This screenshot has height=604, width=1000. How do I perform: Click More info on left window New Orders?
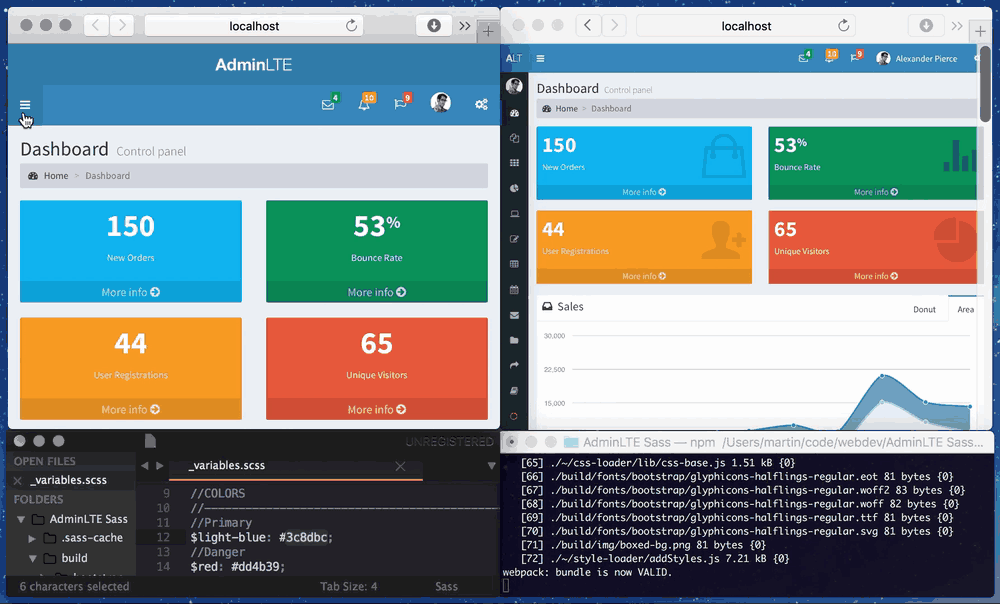click(x=131, y=292)
